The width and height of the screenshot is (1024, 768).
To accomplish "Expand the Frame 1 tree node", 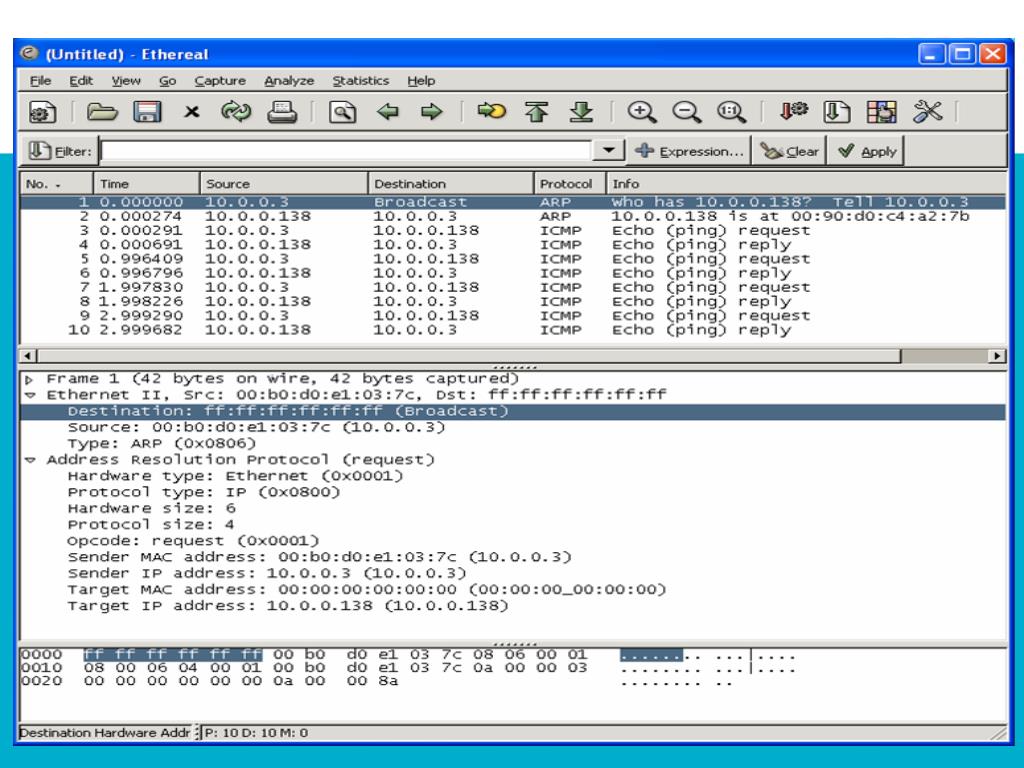I will coord(29,379).
